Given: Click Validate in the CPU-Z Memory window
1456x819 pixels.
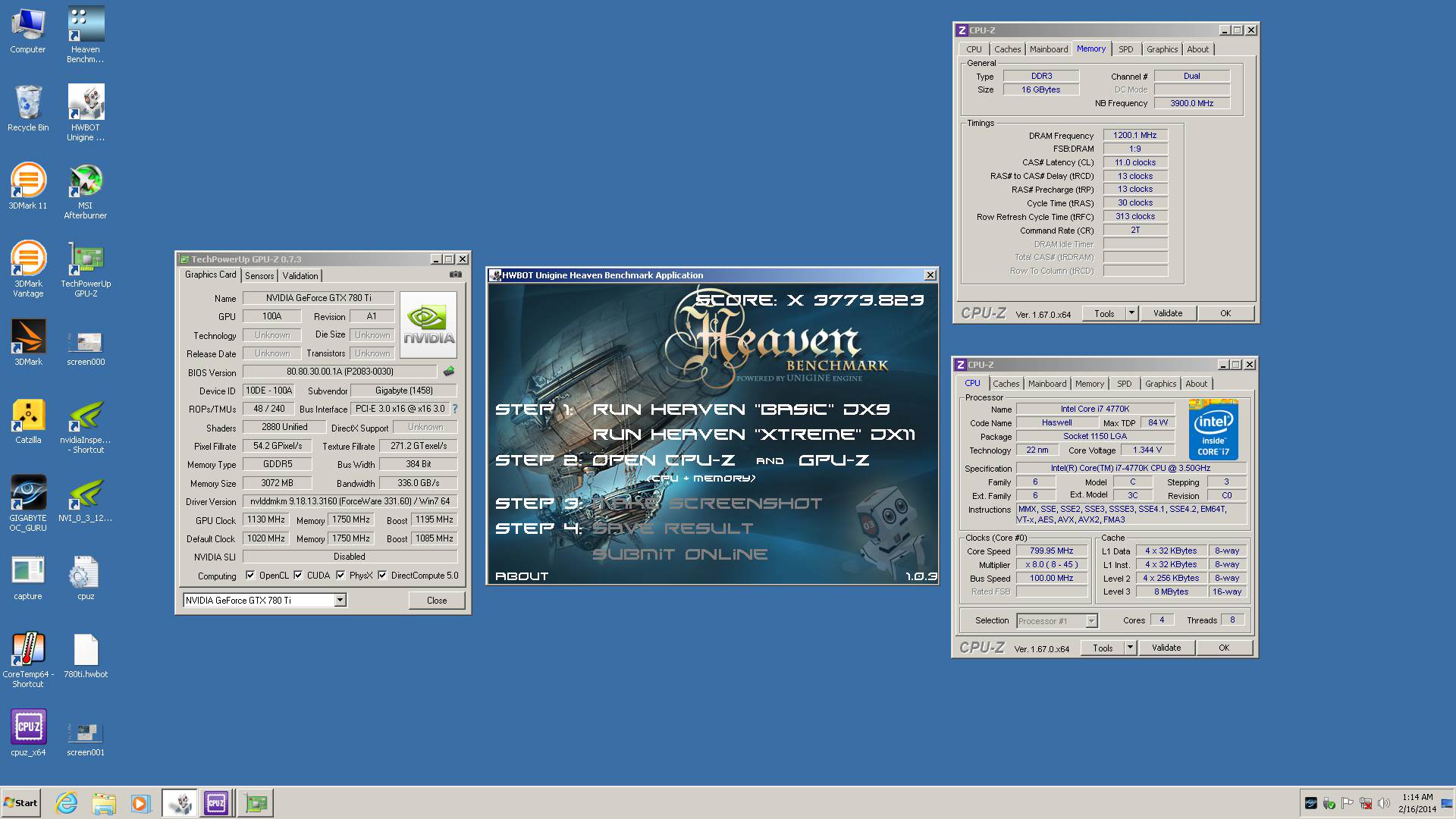Looking at the screenshot, I should pyautogui.click(x=1168, y=313).
